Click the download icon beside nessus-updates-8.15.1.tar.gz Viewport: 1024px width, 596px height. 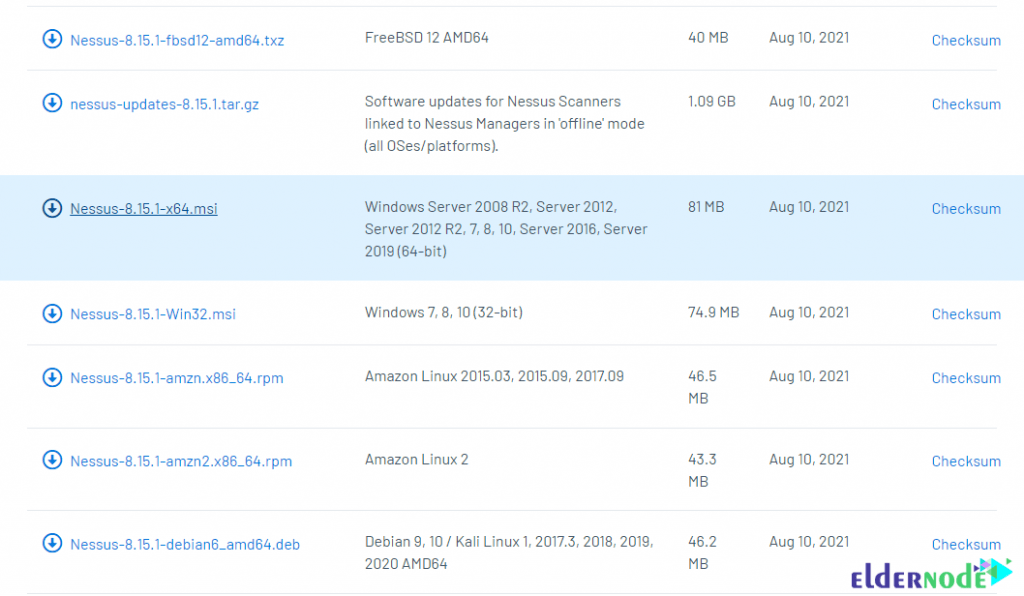[51, 103]
